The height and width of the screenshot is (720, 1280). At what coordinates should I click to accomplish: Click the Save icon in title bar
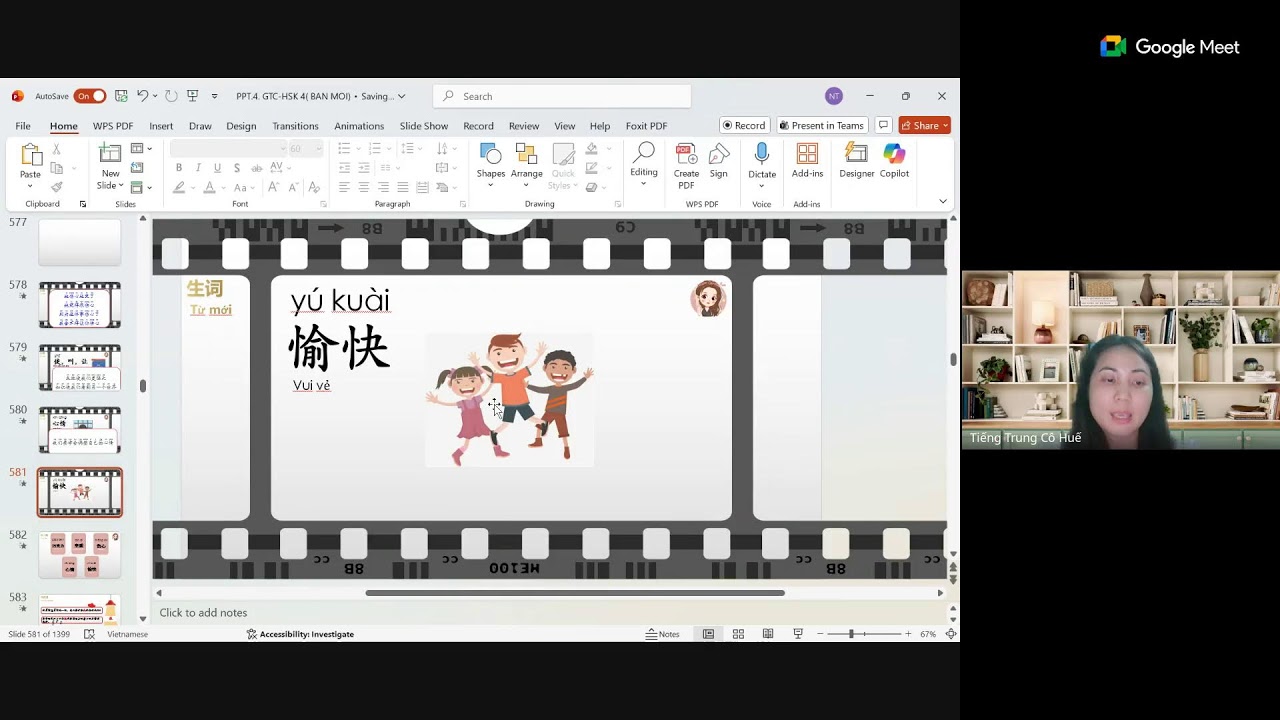pyautogui.click(x=121, y=96)
